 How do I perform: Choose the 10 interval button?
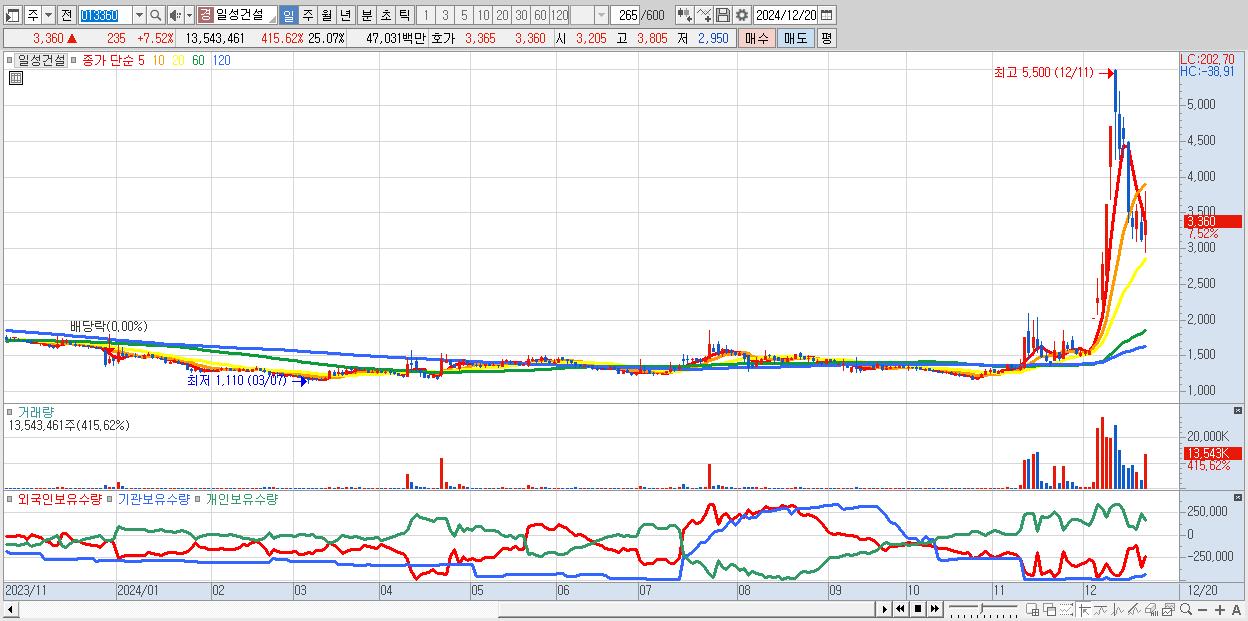pyautogui.click(x=483, y=15)
